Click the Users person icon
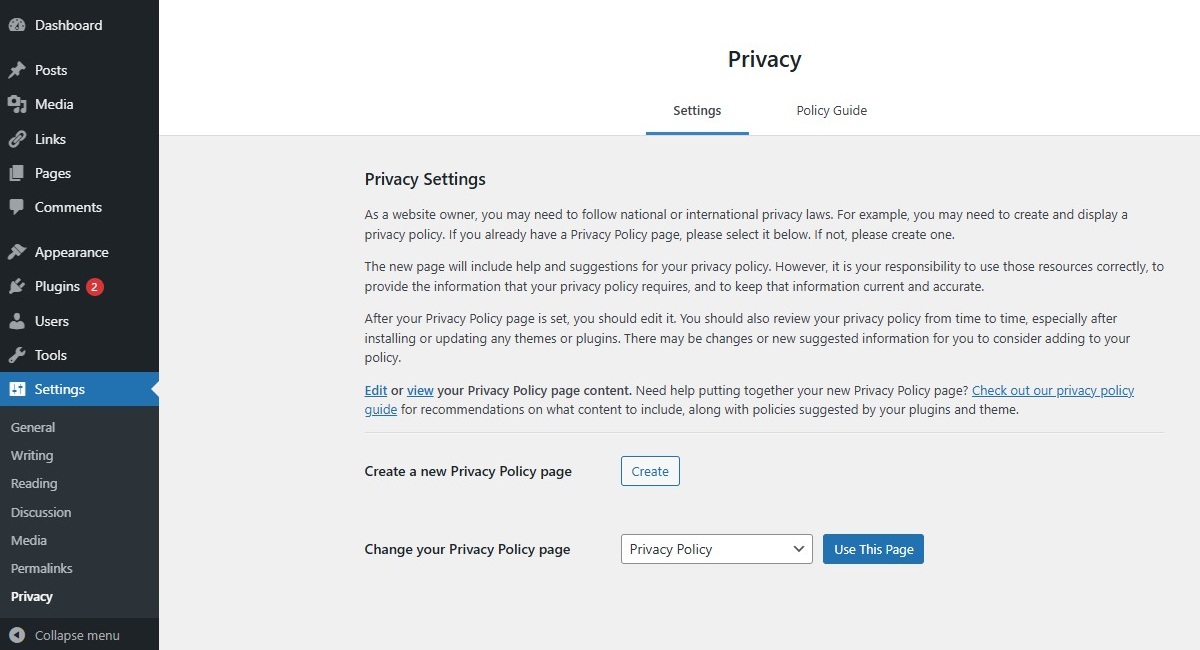This screenshot has height=650, width=1200. click(17, 321)
